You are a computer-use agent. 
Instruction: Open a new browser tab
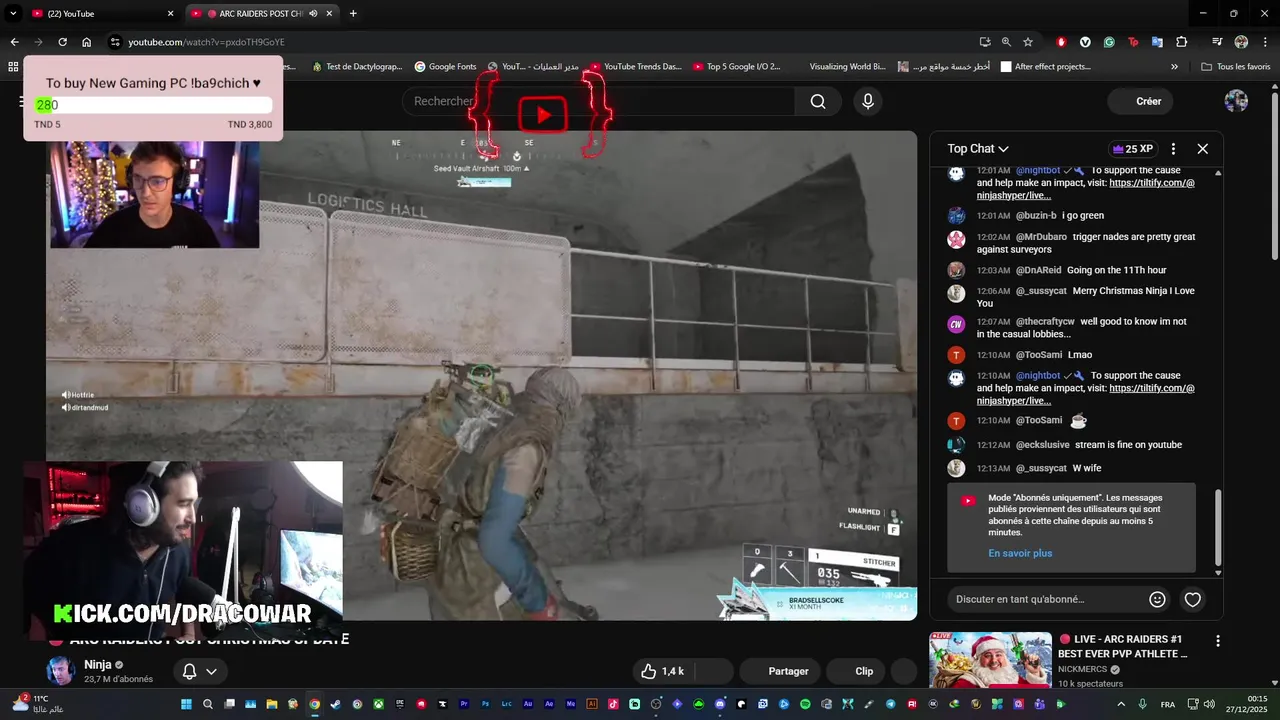point(353,14)
